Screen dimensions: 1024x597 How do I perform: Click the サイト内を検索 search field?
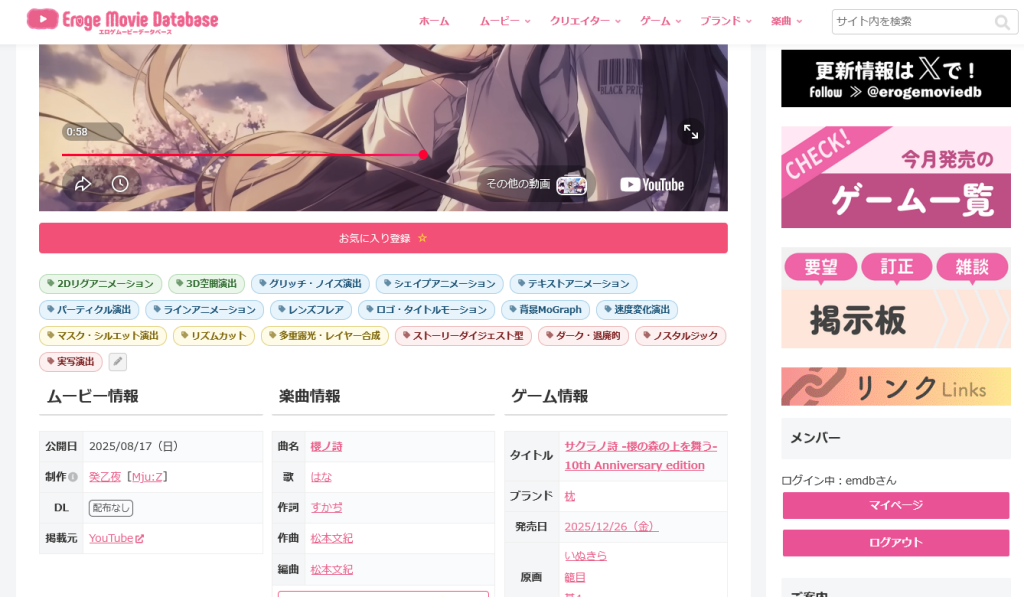pyautogui.click(x=911, y=22)
